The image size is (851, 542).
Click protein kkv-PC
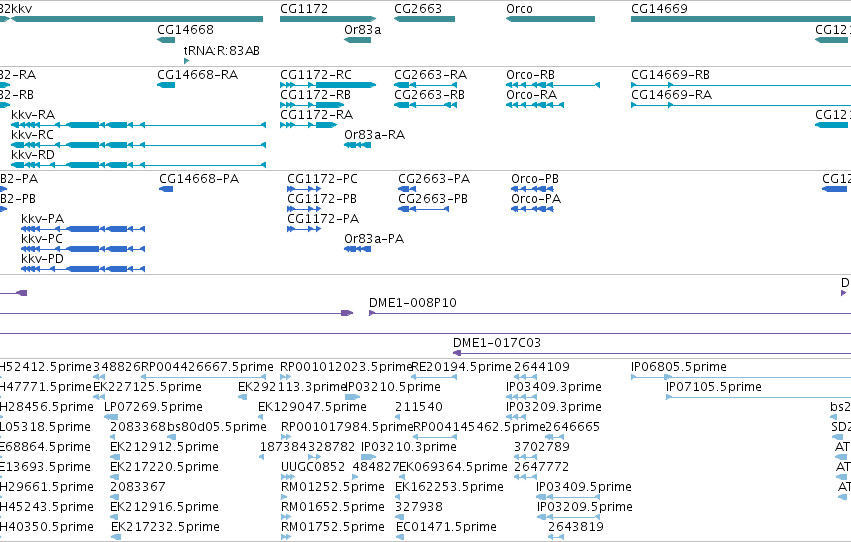pos(42,239)
